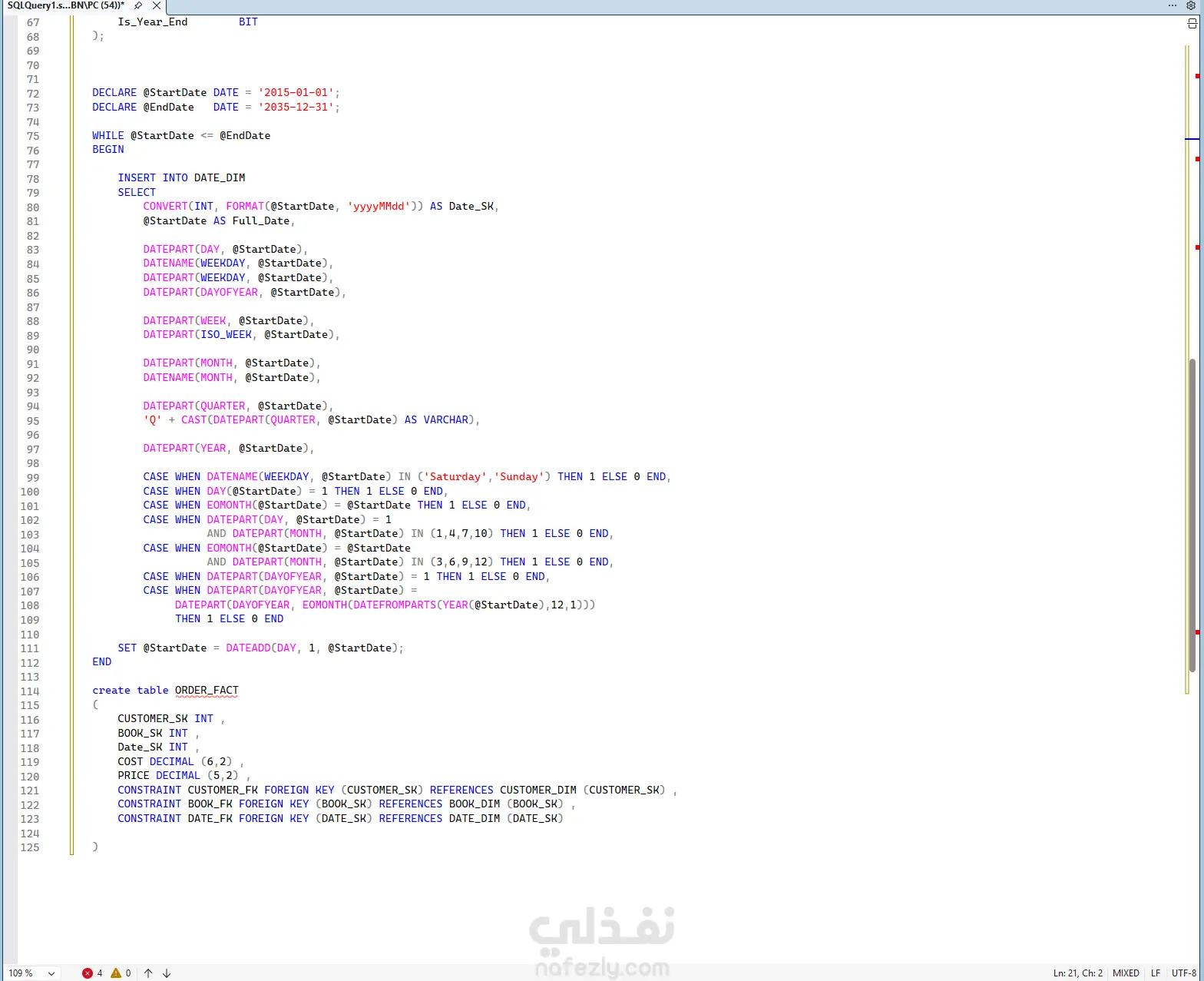This screenshot has height=981, width=1204.
Task: Click the Ln: 21, Ch: 2 indicator
Action: click(x=1077, y=973)
